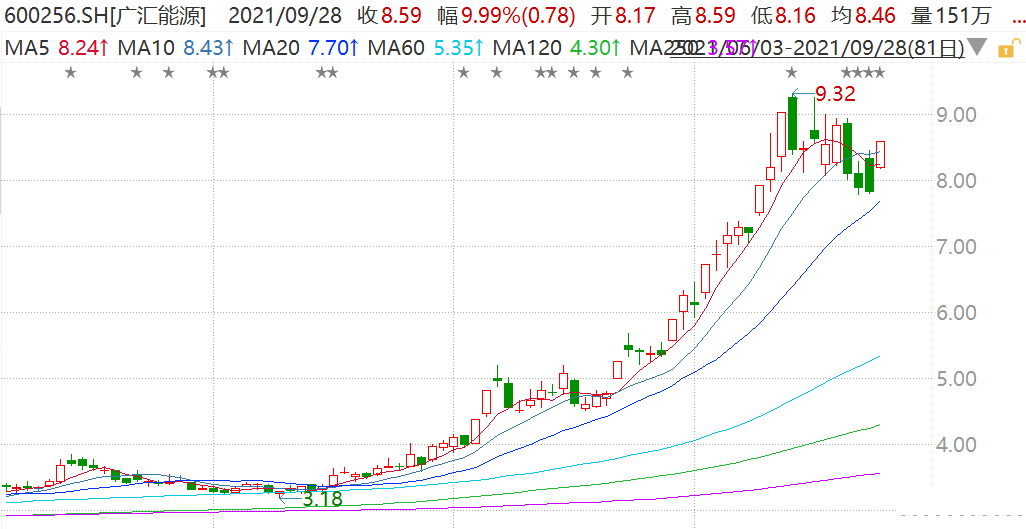
Task: Click the 3.18 lowest price annotation
Action: (x=321, y=497)
